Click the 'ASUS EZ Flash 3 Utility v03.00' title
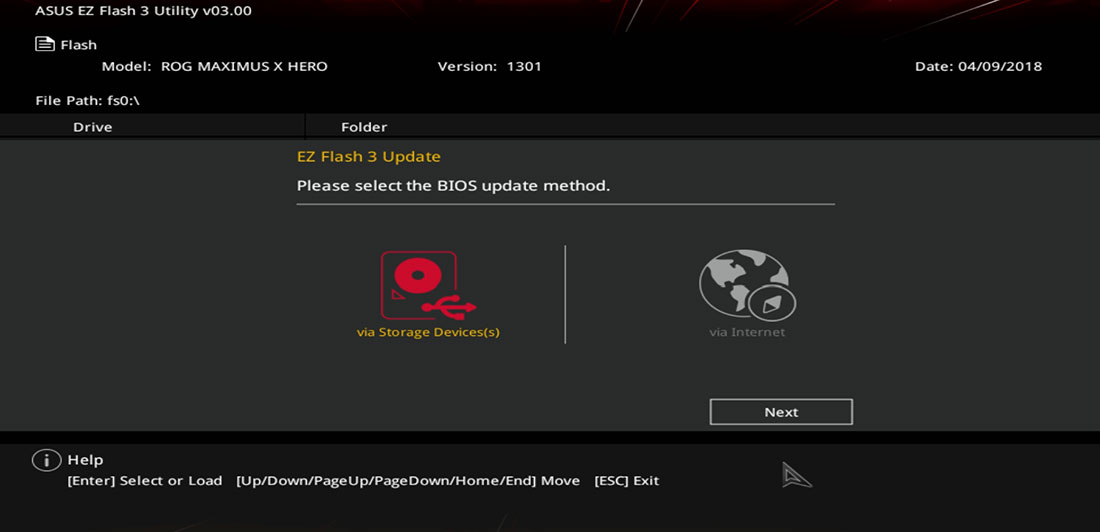 point(143,11)
